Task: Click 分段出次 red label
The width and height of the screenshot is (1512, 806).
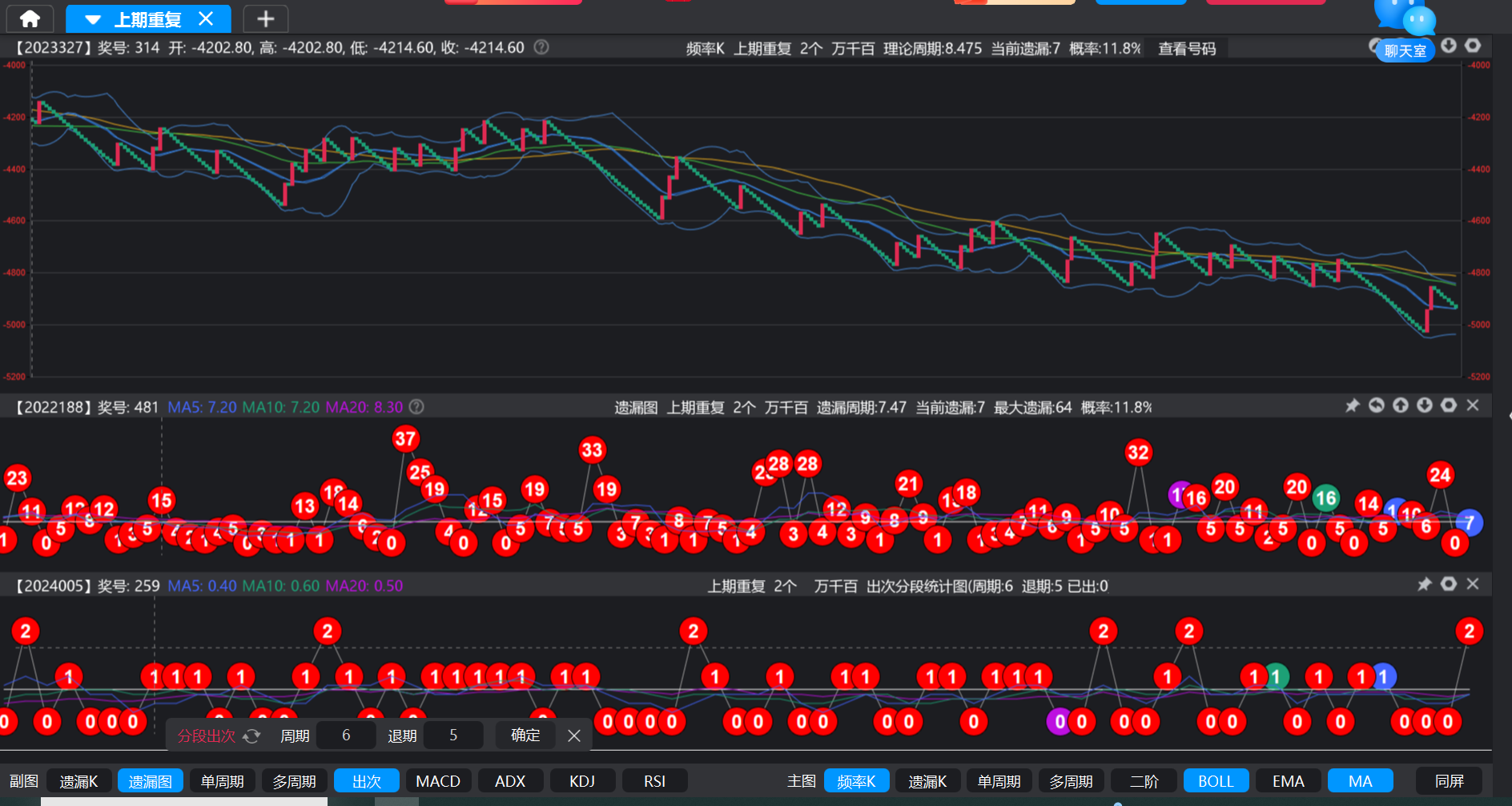Action: (206, 735)
